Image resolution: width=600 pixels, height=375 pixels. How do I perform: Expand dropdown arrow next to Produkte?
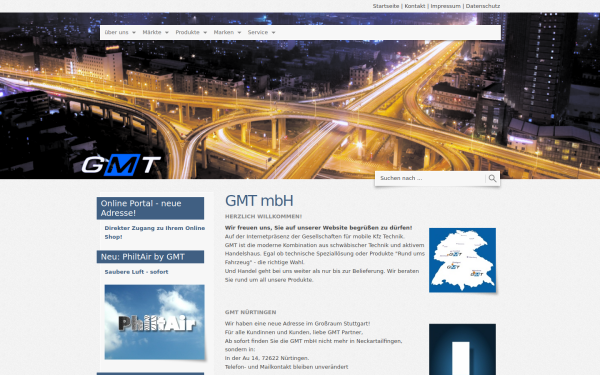(x=205, y=33)
